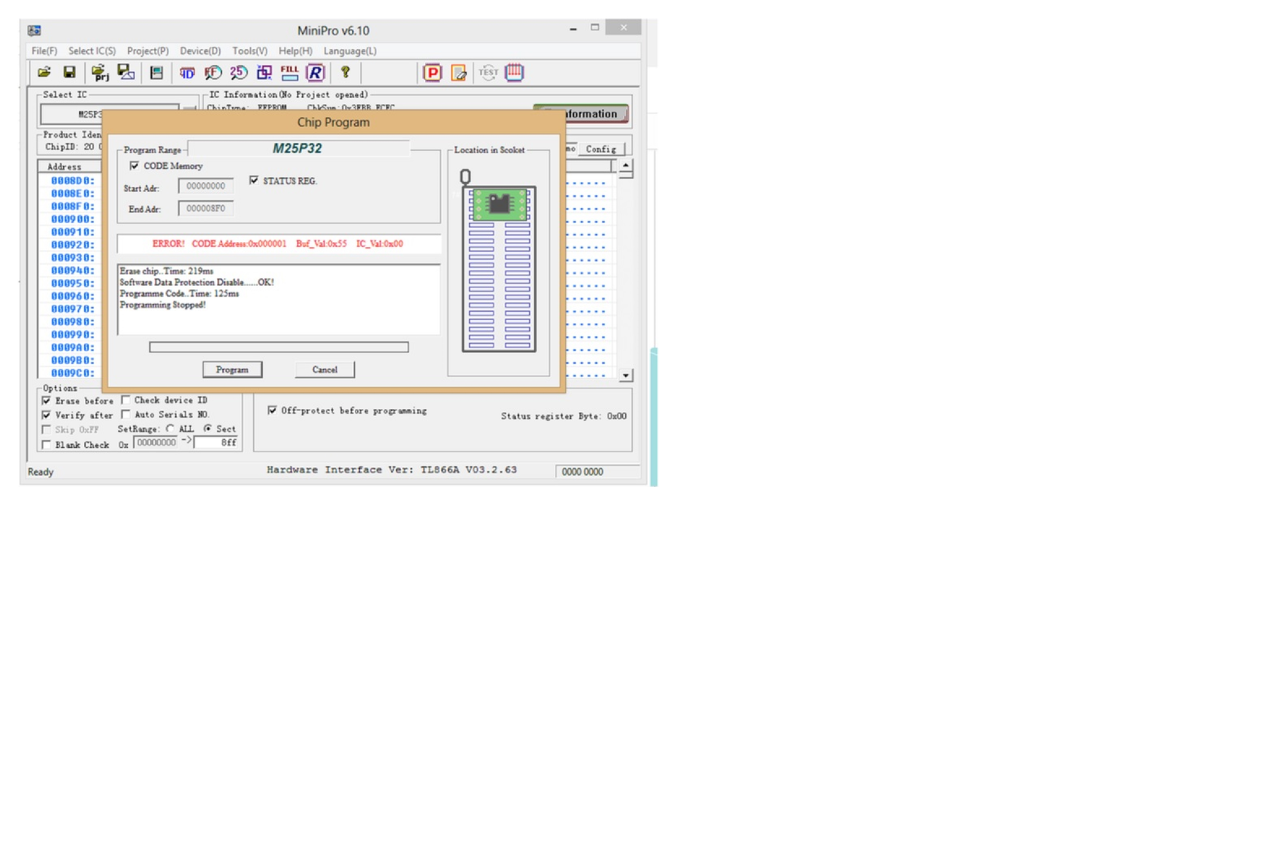This screenshot has width=1280, height=853.
Task: Click the 'Programming Stopped!' log line
Action: click(x=163, y=305)
